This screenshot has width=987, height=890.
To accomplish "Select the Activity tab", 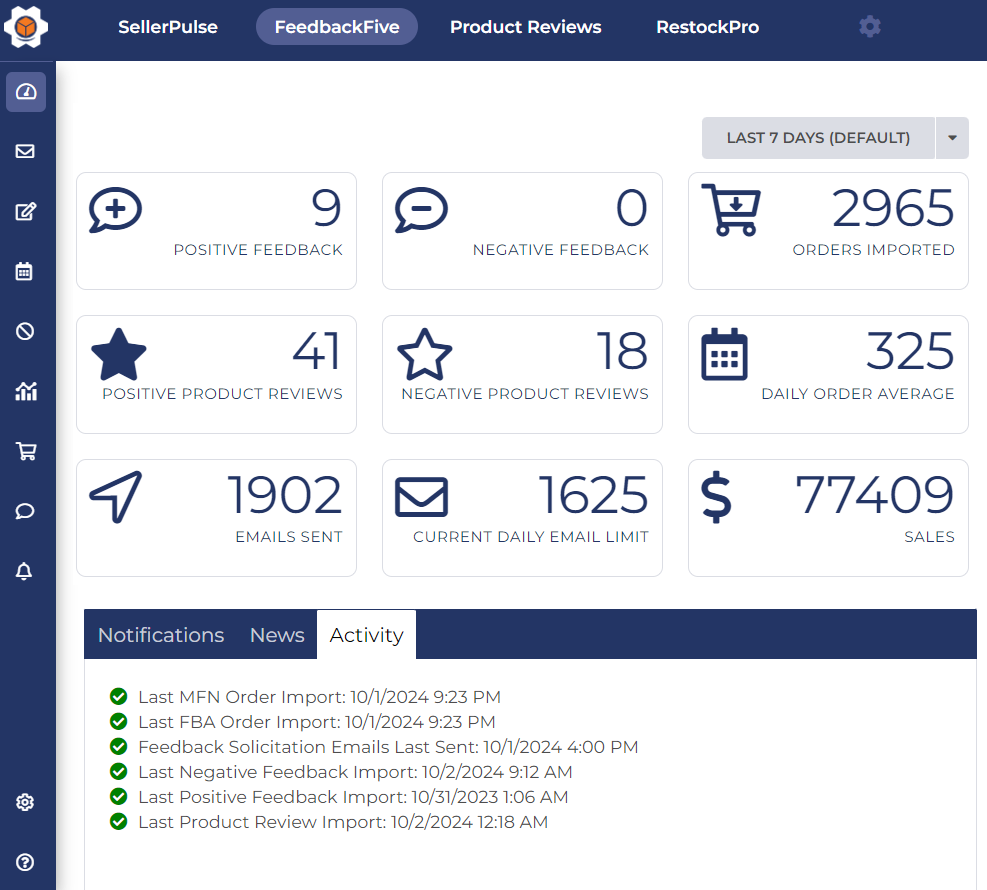I will click(366, 634).
